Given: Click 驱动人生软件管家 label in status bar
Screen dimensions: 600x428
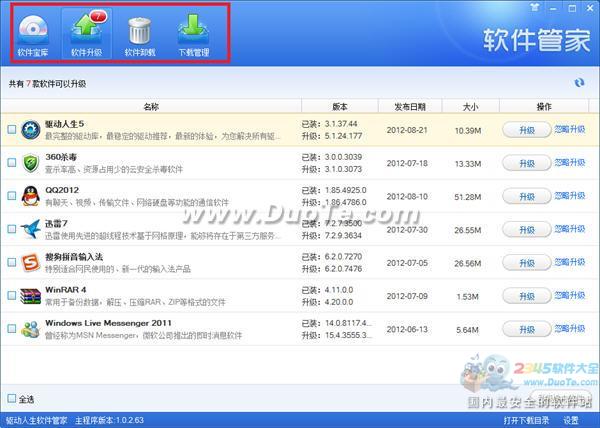Looking at the screenshot, I should [x=37, y=420].
